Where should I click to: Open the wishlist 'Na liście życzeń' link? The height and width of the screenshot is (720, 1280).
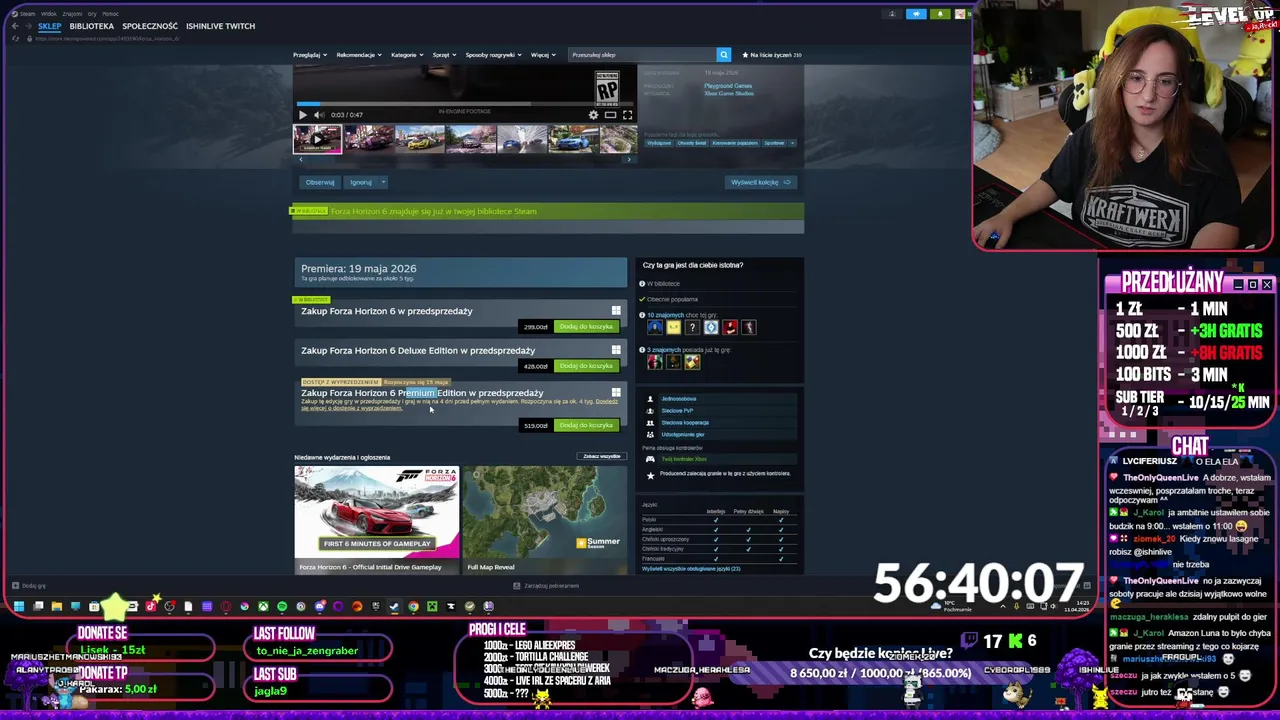(772, 55)
